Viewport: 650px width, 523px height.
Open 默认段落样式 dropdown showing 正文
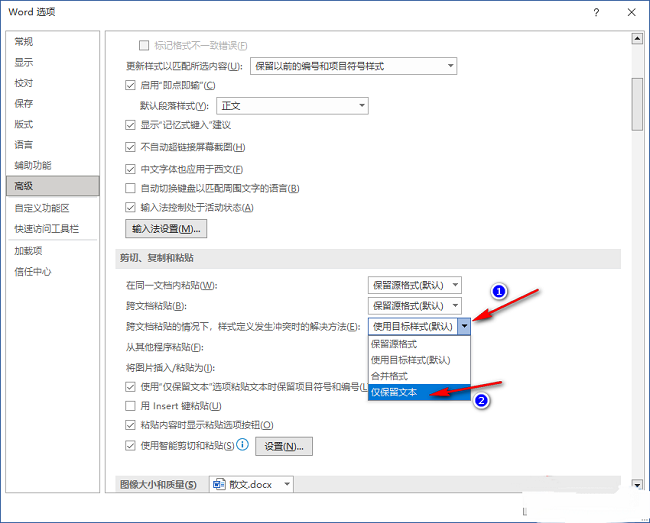tap(292, 106)
